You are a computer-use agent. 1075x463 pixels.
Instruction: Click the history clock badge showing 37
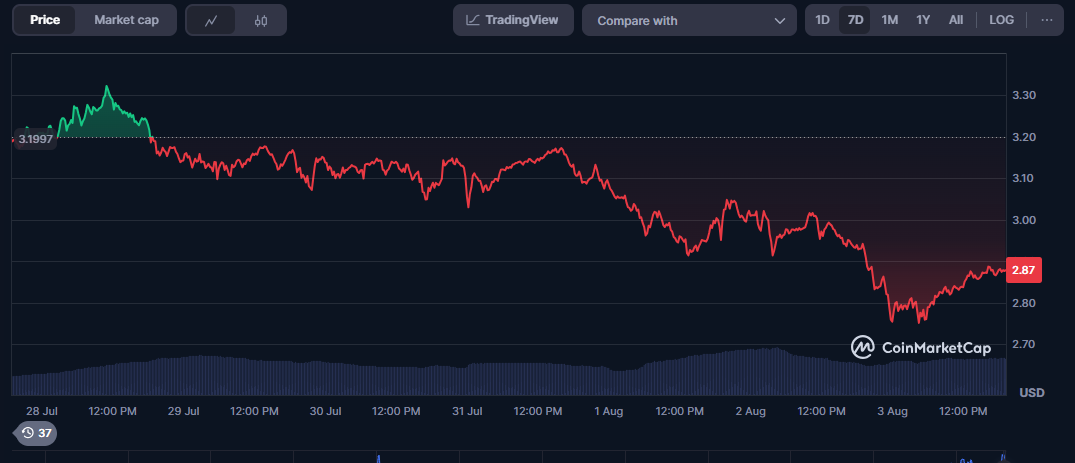click(35, 433)
